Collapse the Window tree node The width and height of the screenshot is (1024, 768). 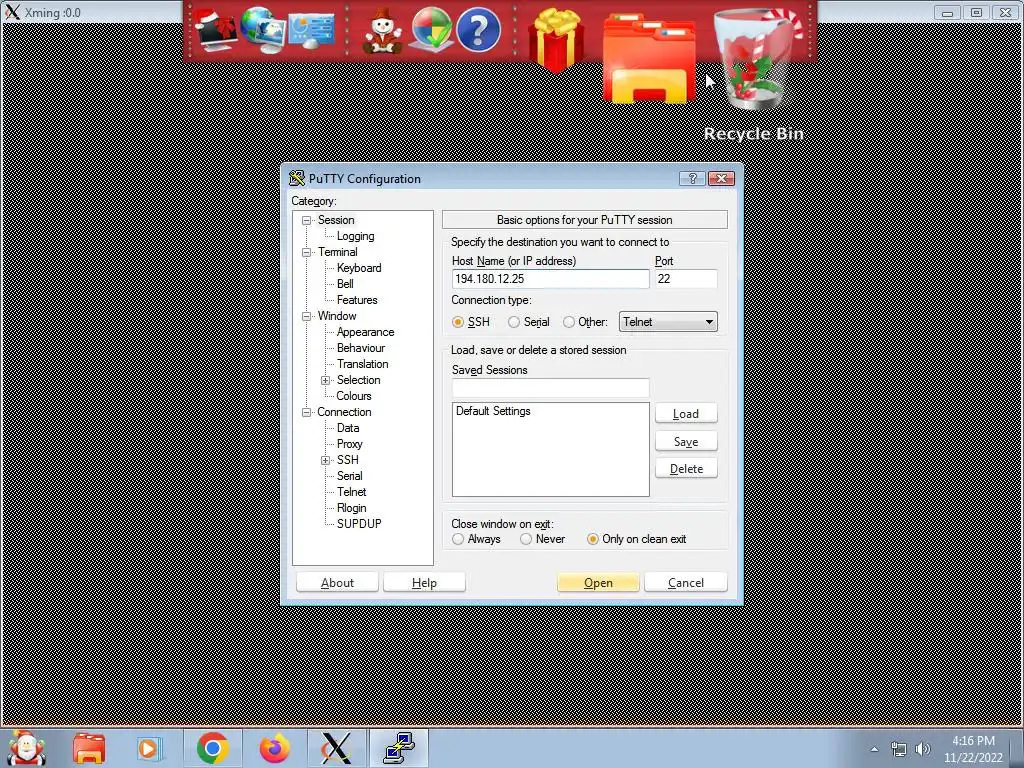click(306, 317)
